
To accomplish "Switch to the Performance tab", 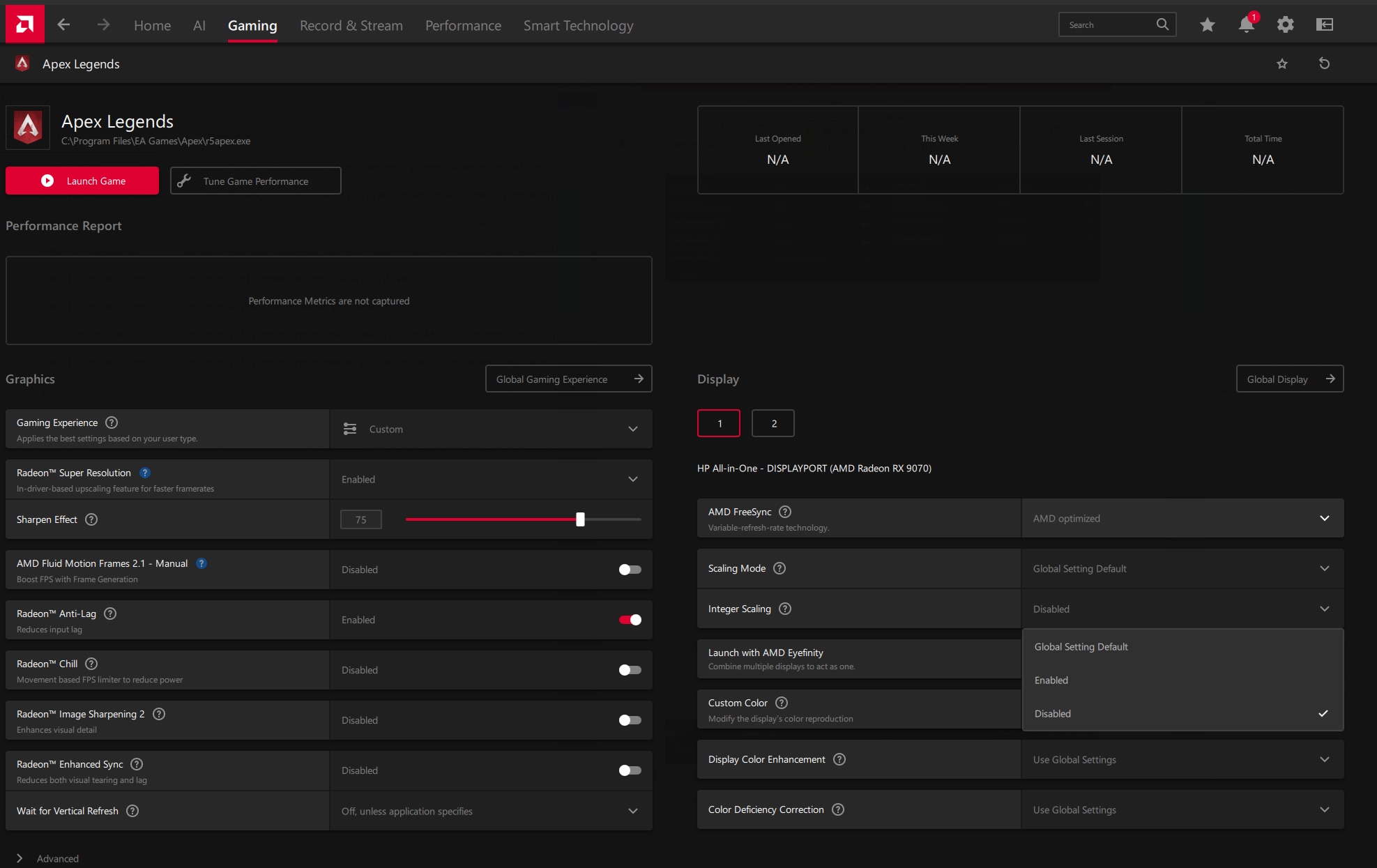I will [x=463, y=26].
